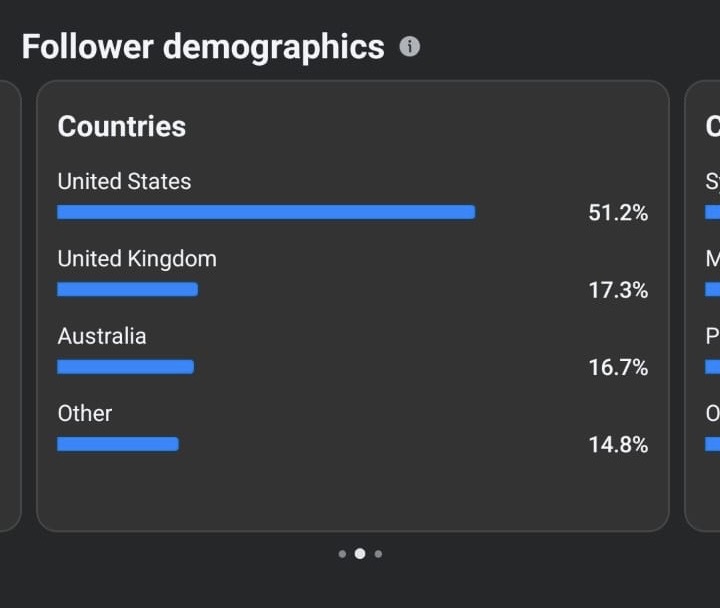720x608 pixels.
Task: Select the middle active carousel dot
Action: click(x=360, y=554)
